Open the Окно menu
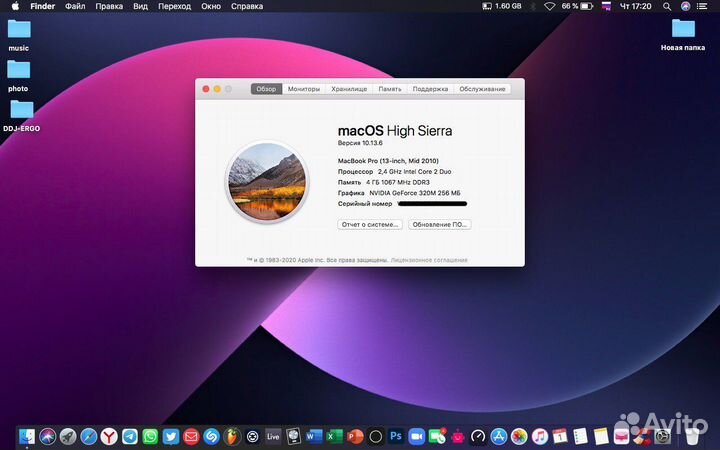Screen dimensions: 720x450 point(211,6)
